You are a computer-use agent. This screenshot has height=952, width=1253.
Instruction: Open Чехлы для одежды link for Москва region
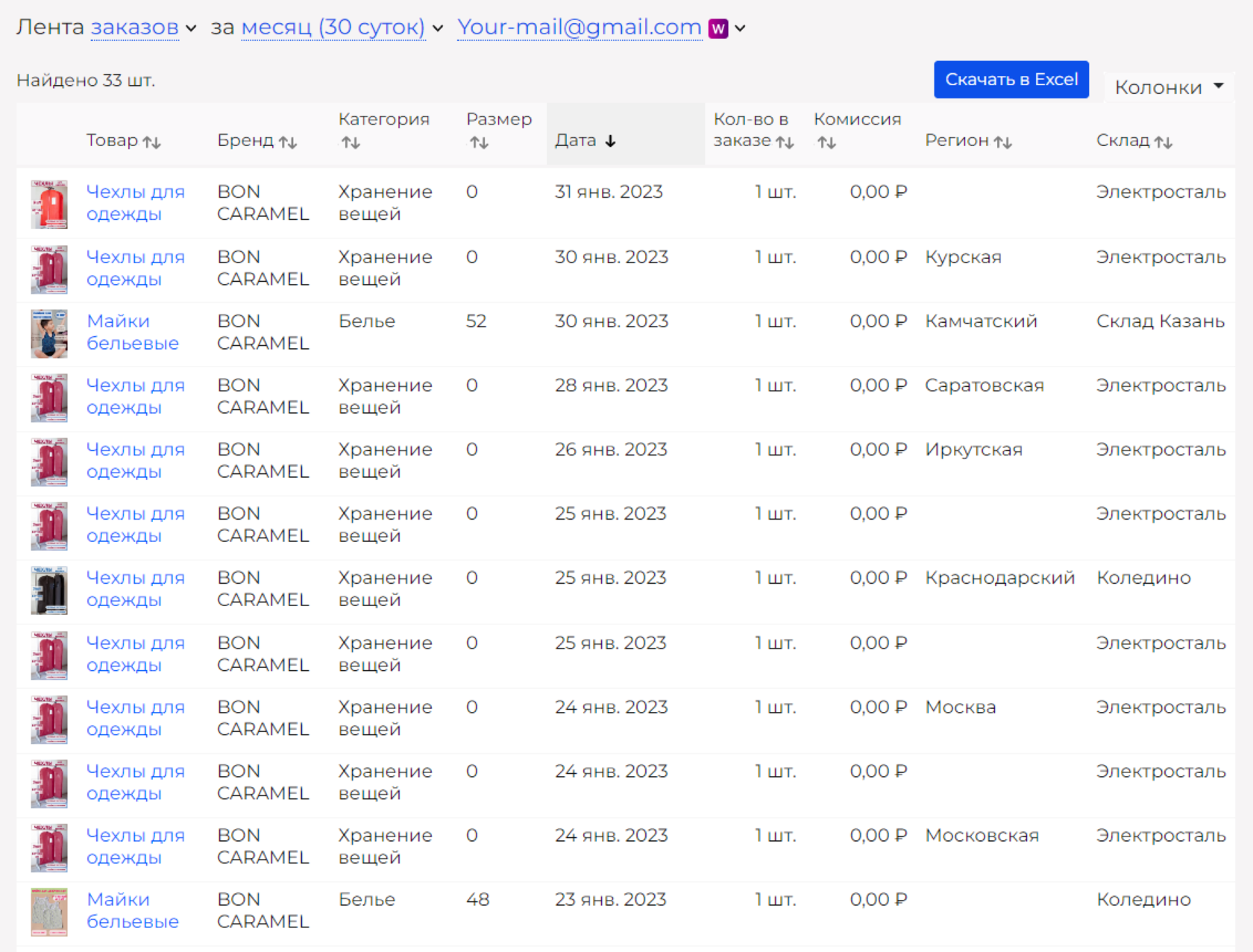(x=135, y=718)
